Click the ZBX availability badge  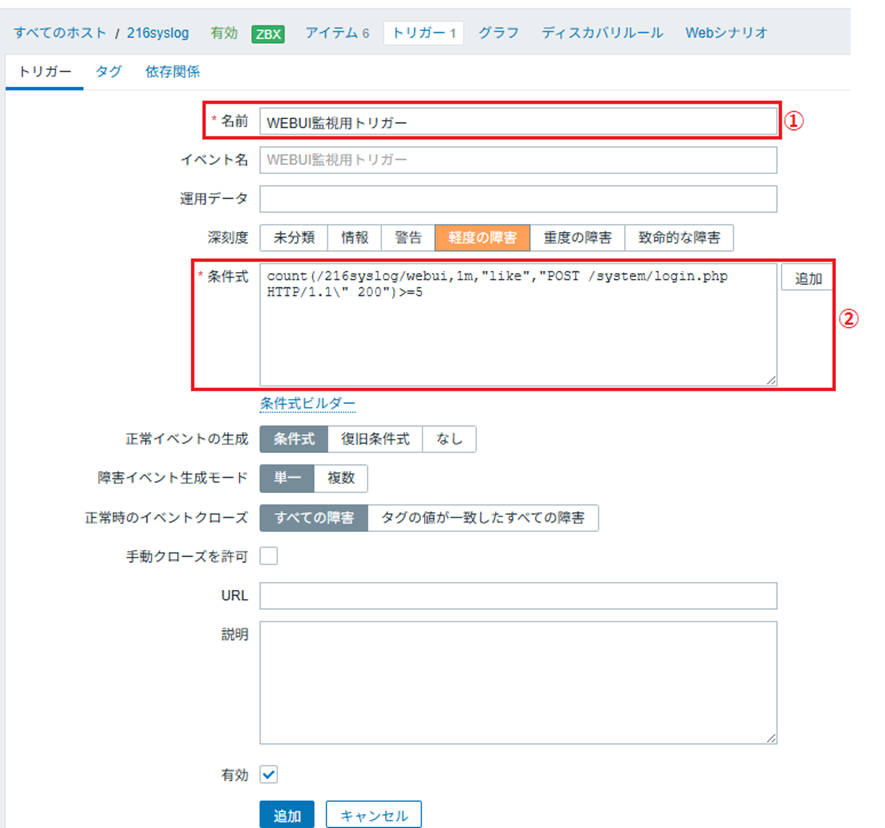[268, 33]
